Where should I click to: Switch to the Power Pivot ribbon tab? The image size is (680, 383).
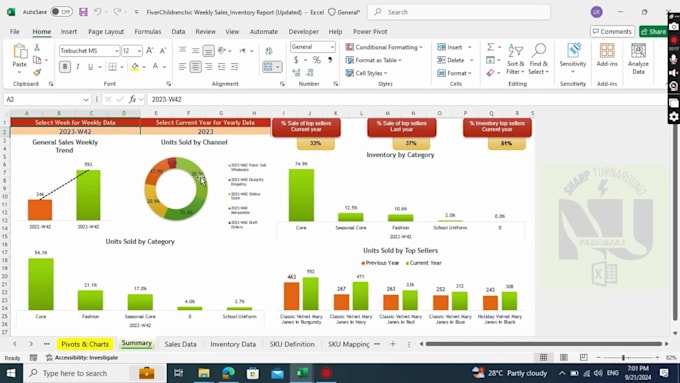370,32
